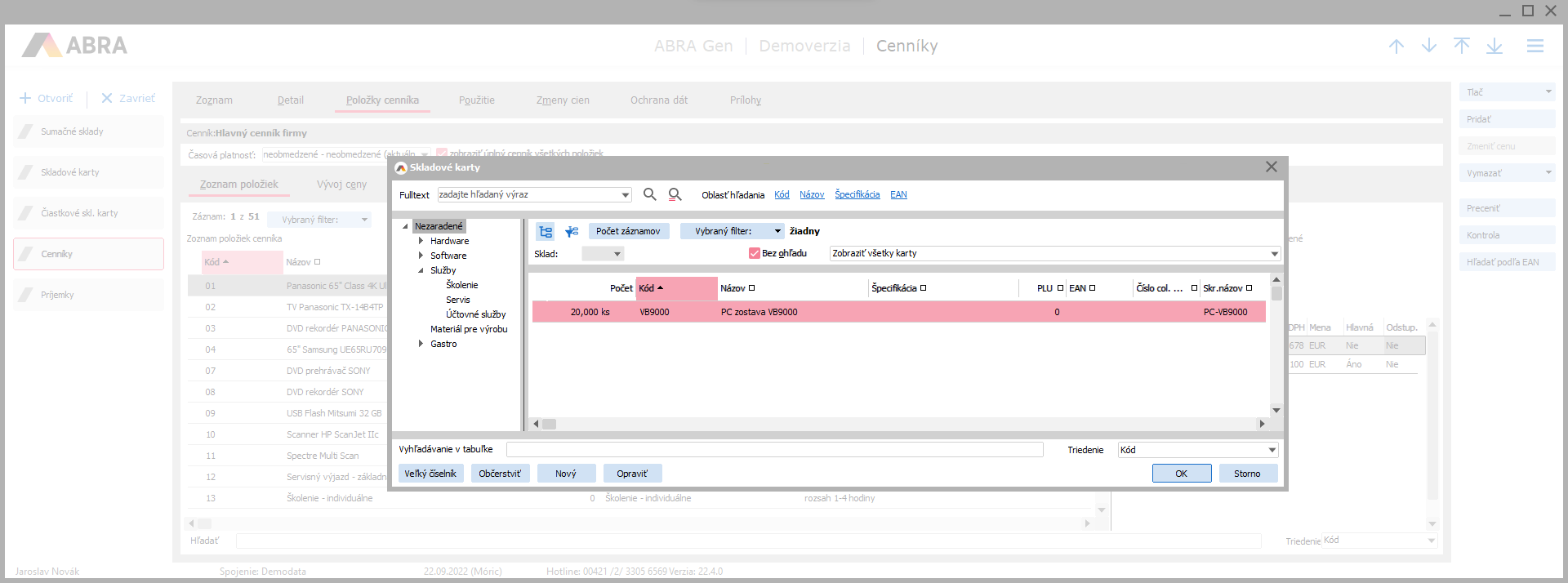The image size is (1568, 583).
Task: Collapse the Služby tree node
Action: tap(421, 270)
